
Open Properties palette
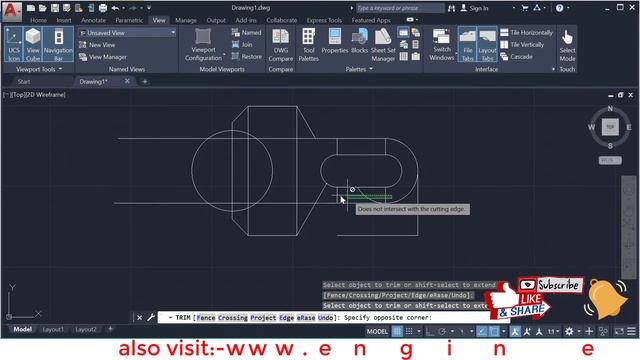[335, 41]
